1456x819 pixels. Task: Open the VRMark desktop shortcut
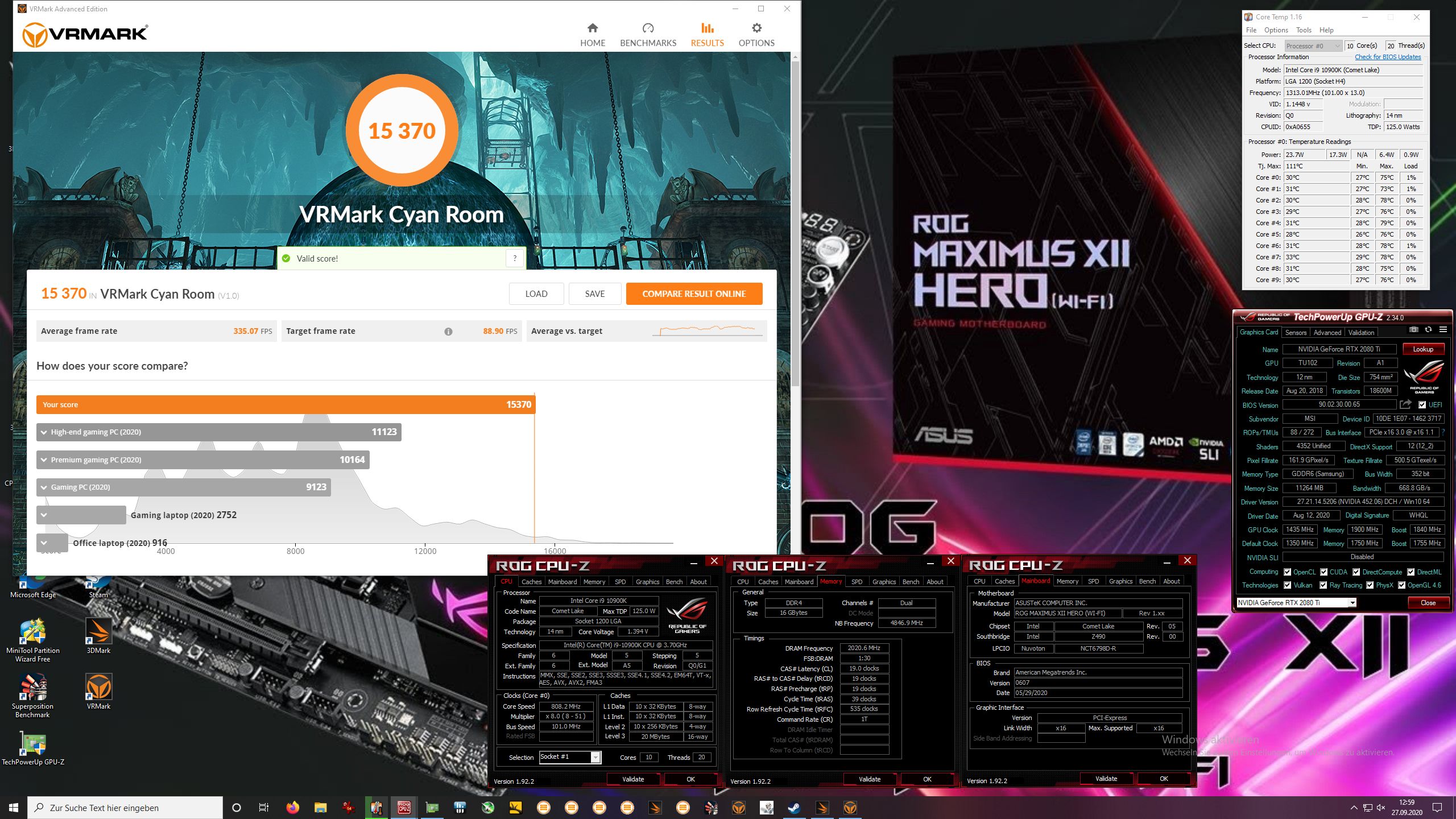tap(98, 692)
